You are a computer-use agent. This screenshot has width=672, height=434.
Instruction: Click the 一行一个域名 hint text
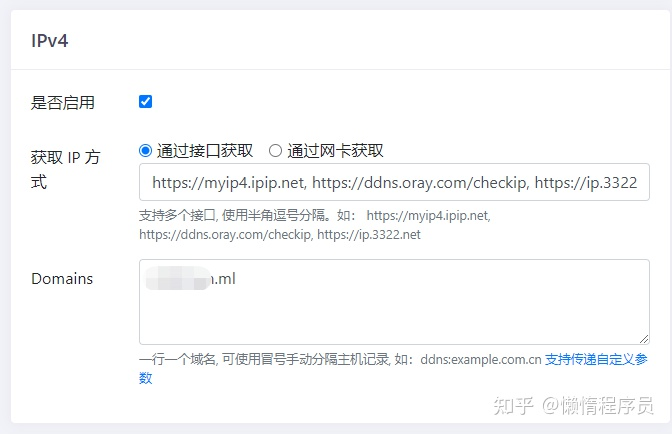[177, 359]
